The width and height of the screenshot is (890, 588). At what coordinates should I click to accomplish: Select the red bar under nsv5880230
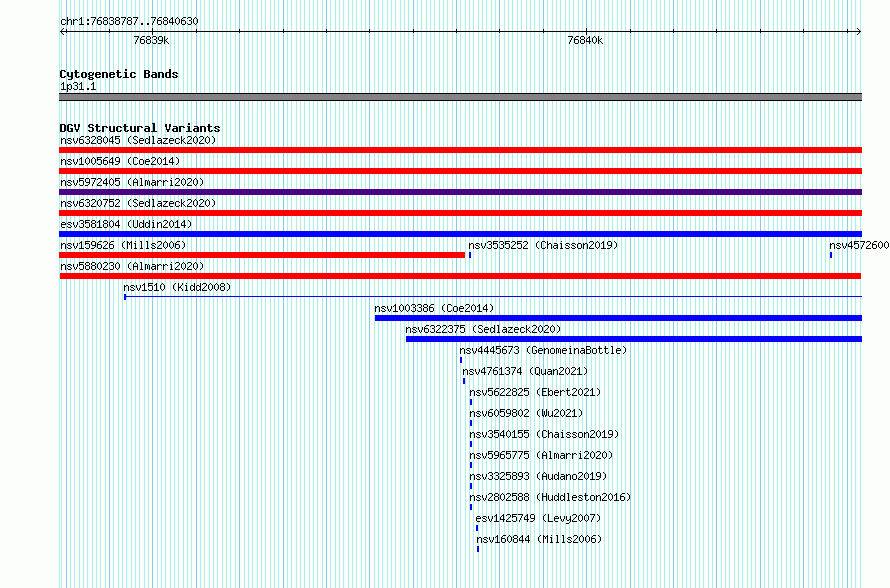point(460,276)
